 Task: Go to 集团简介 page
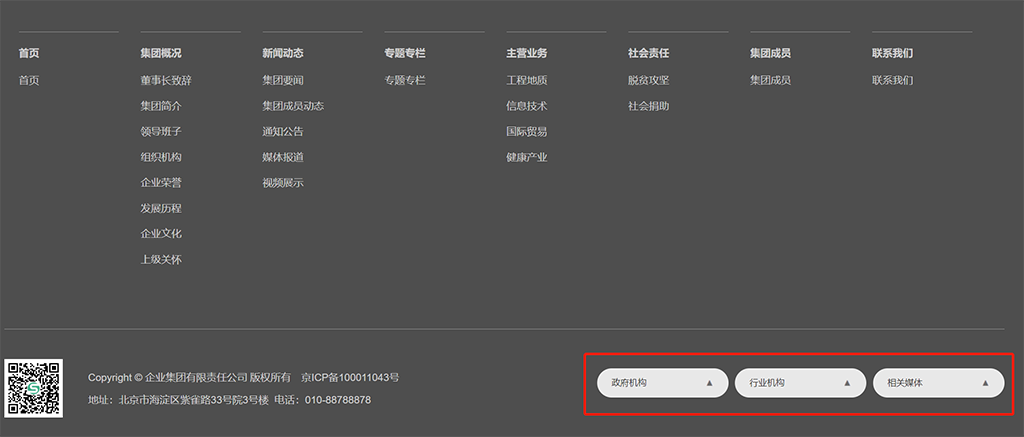(x=161, y=106)
